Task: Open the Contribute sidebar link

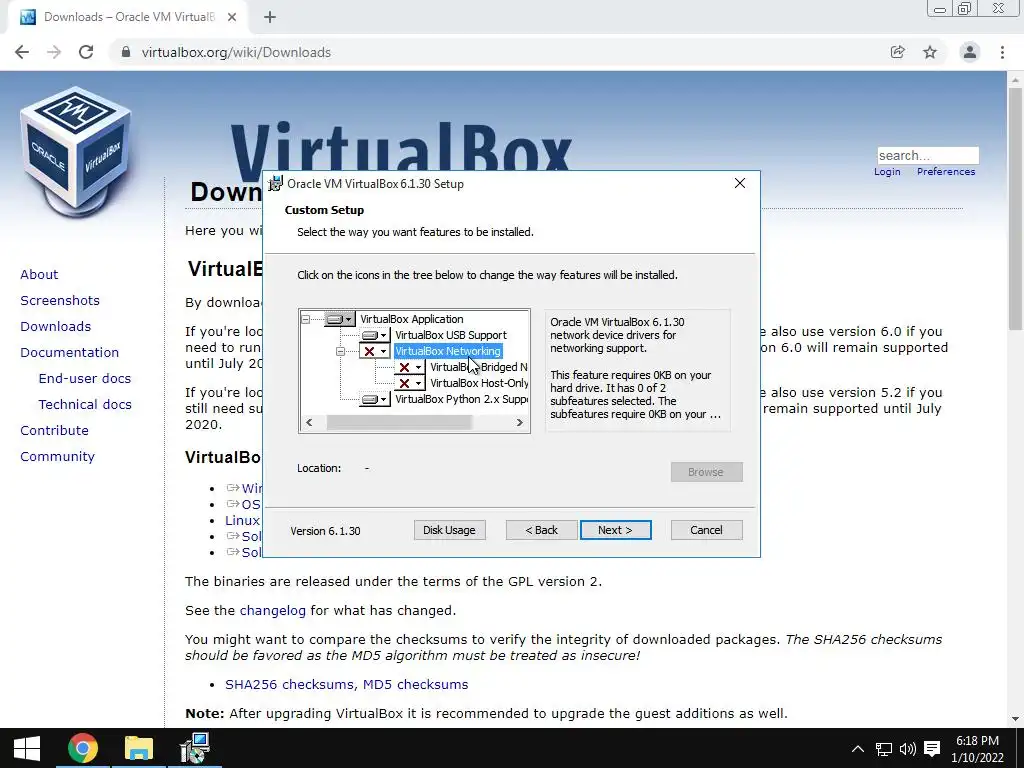Action: click(x=54, y=430)
